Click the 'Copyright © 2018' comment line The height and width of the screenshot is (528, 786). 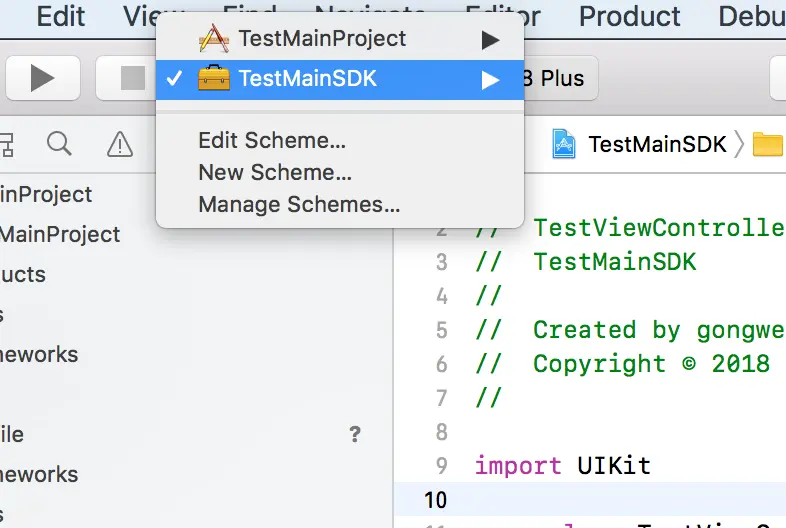622,364
